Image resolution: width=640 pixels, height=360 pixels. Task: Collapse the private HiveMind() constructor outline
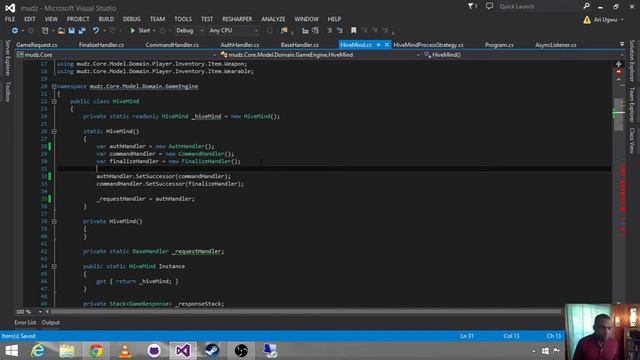click(54, 221)
